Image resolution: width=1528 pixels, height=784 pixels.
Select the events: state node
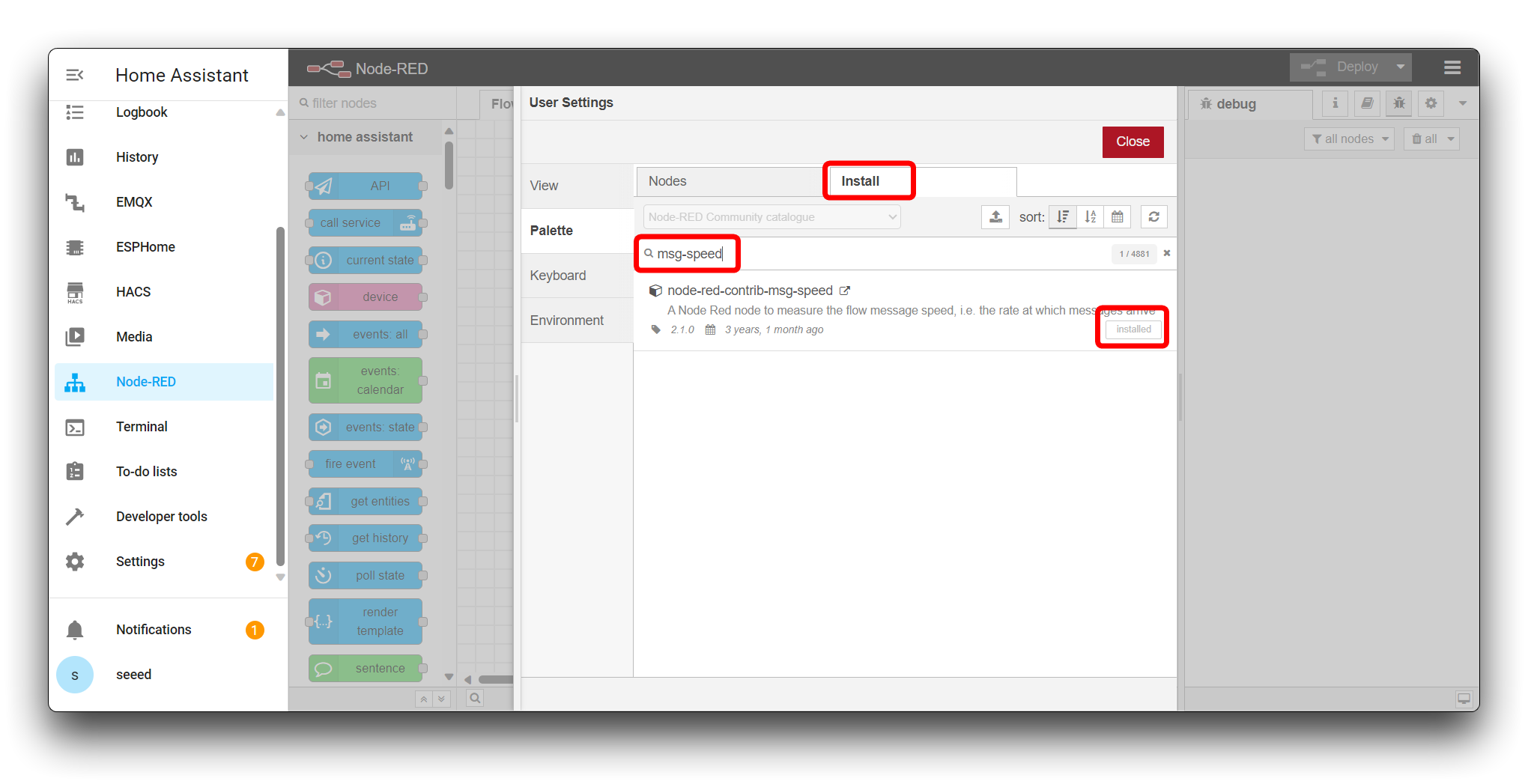366,427
